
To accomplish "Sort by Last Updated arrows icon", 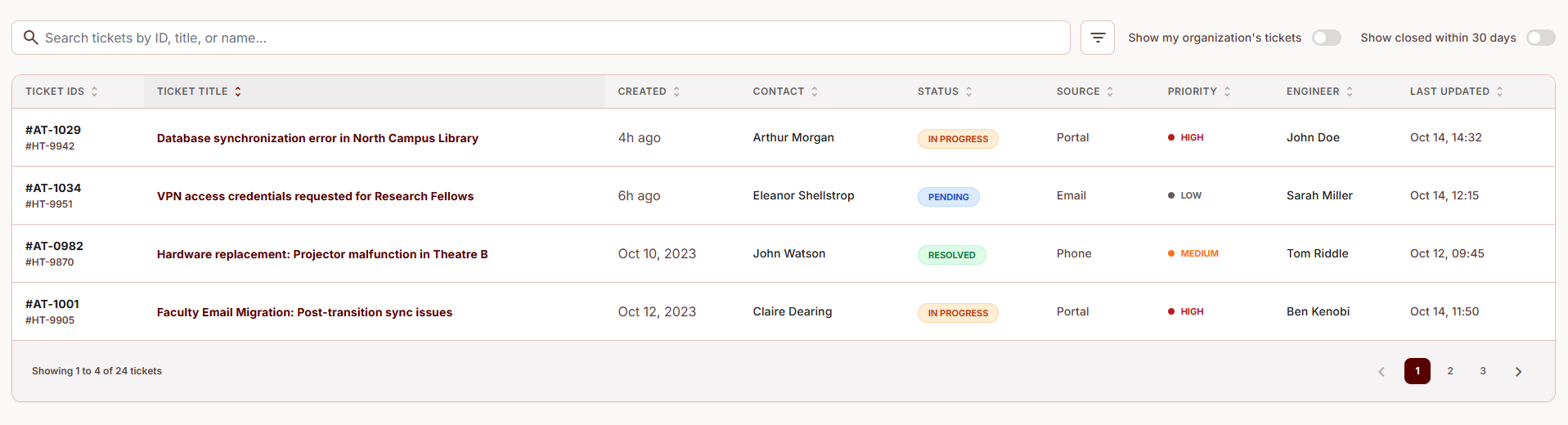I will 1500,92.
